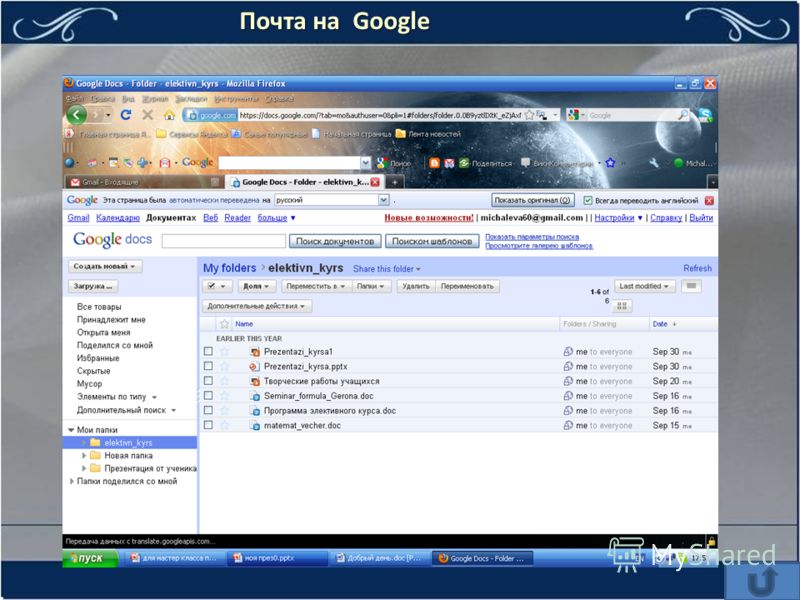
Task: Switch to grid view icon
Action: tap(622, 306)
